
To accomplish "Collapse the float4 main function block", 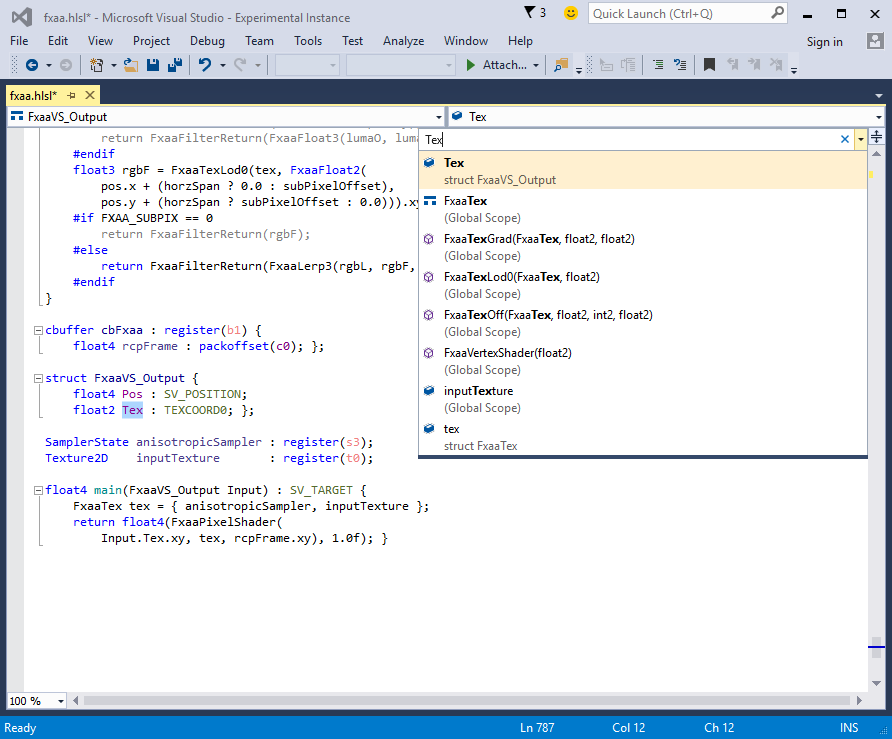I will tap(38, 490).
